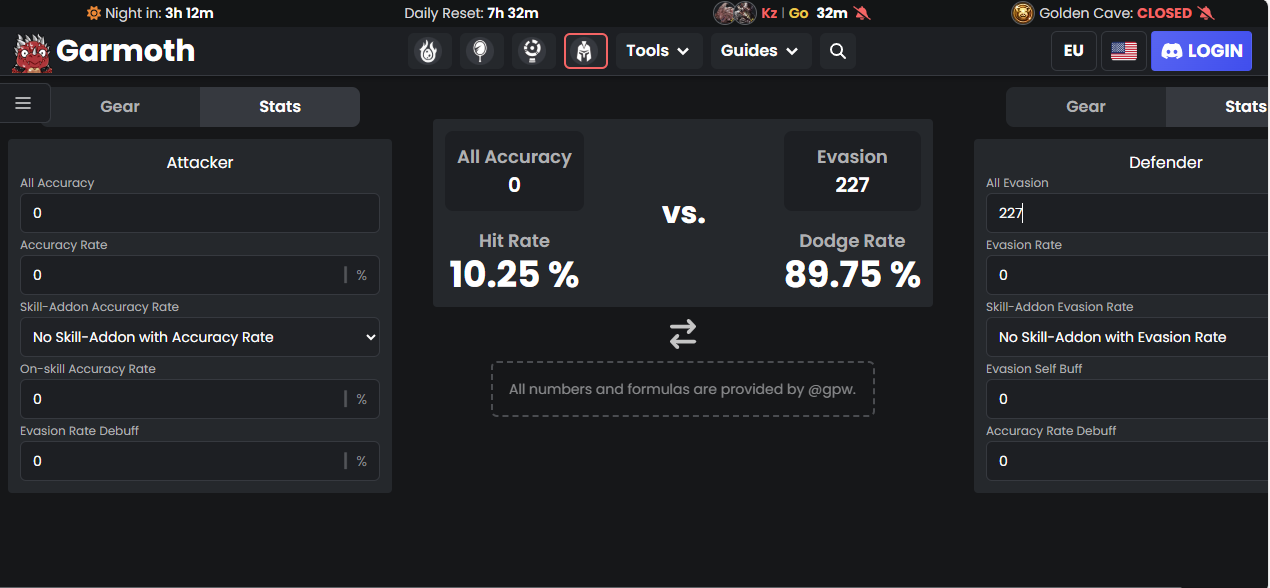Screen dimensions: 1270x588
Task: Open the search magnifier in the navbar
Action: [838, 51]
